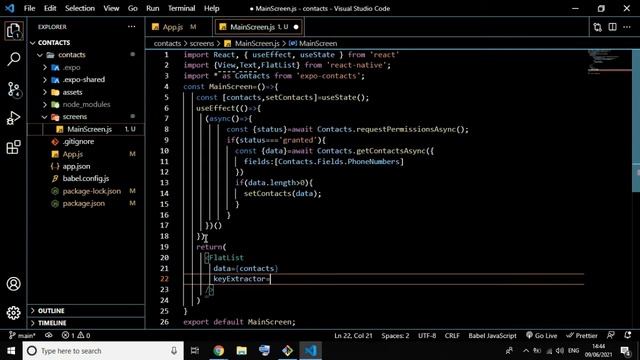Open the Run and Debug view
640x360 pixels.
tap(13, 118)
